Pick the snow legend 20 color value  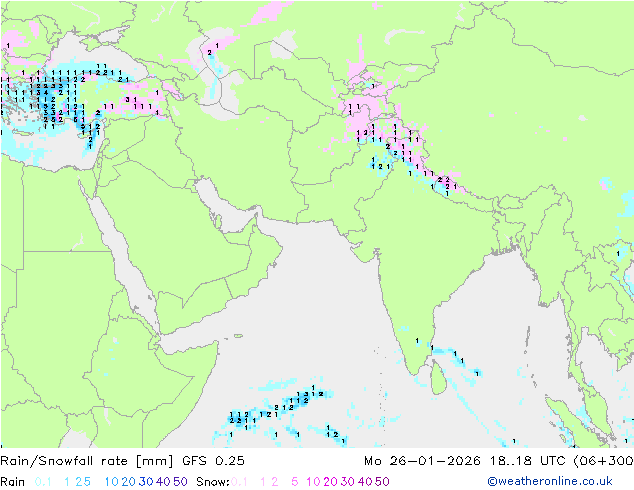(x=330, y=482)
